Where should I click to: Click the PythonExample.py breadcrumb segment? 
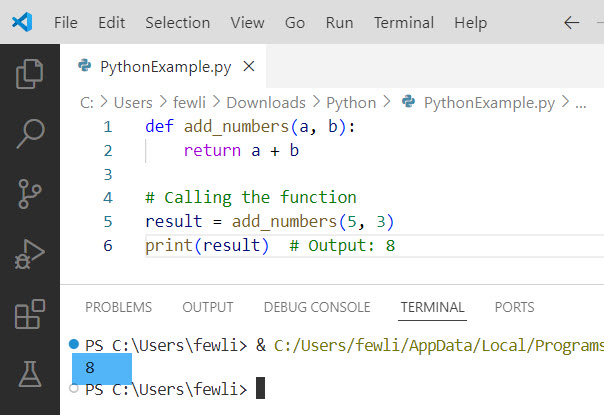click(489, 103)
